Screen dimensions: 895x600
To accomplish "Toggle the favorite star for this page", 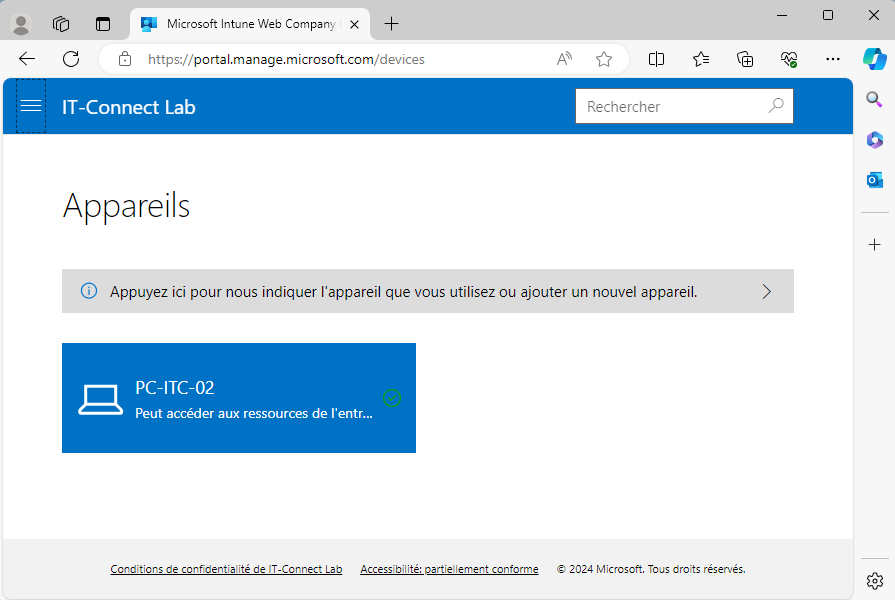I will click(x=604, y=59).
